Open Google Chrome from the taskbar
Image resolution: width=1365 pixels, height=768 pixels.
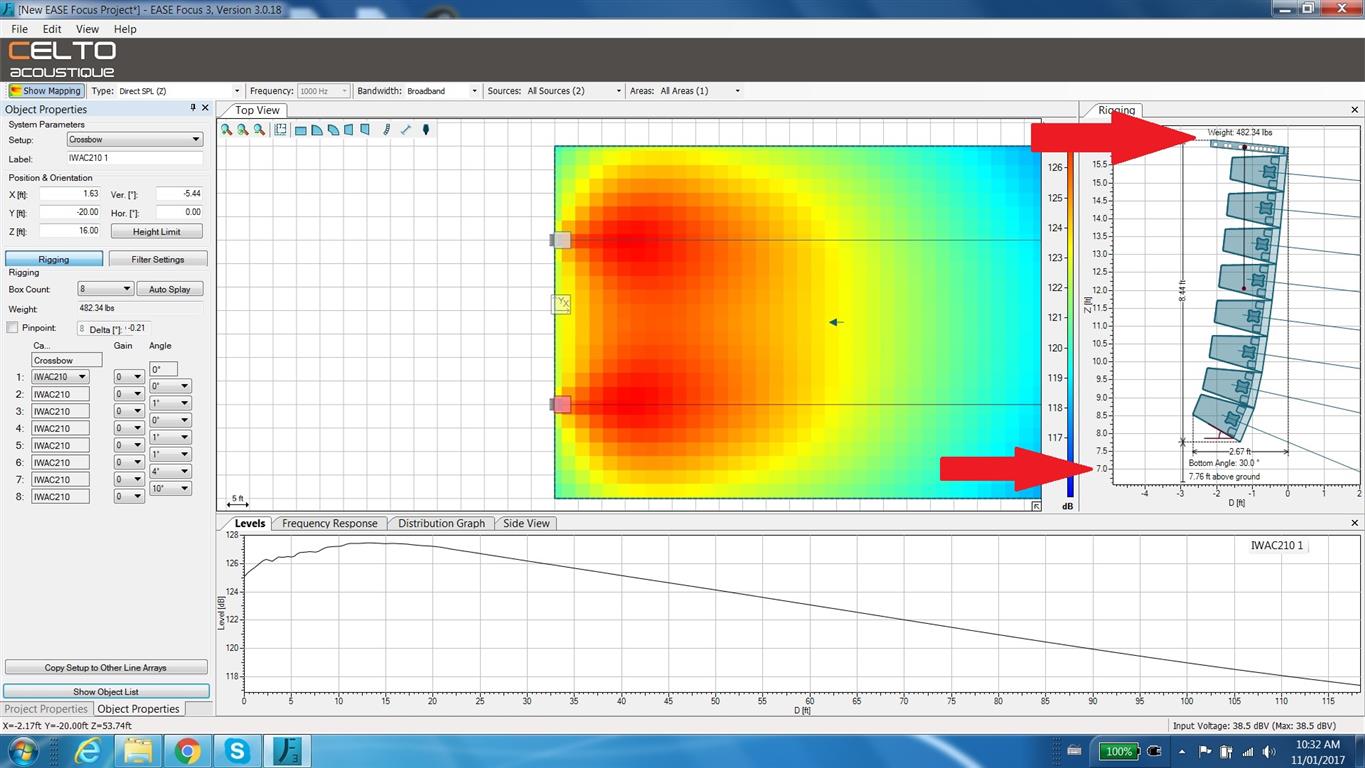187,751
